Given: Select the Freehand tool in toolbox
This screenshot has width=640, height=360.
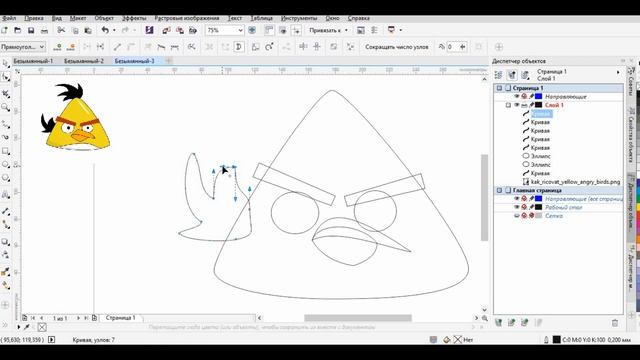Looking at the screenshot, I should pos(5,124).
